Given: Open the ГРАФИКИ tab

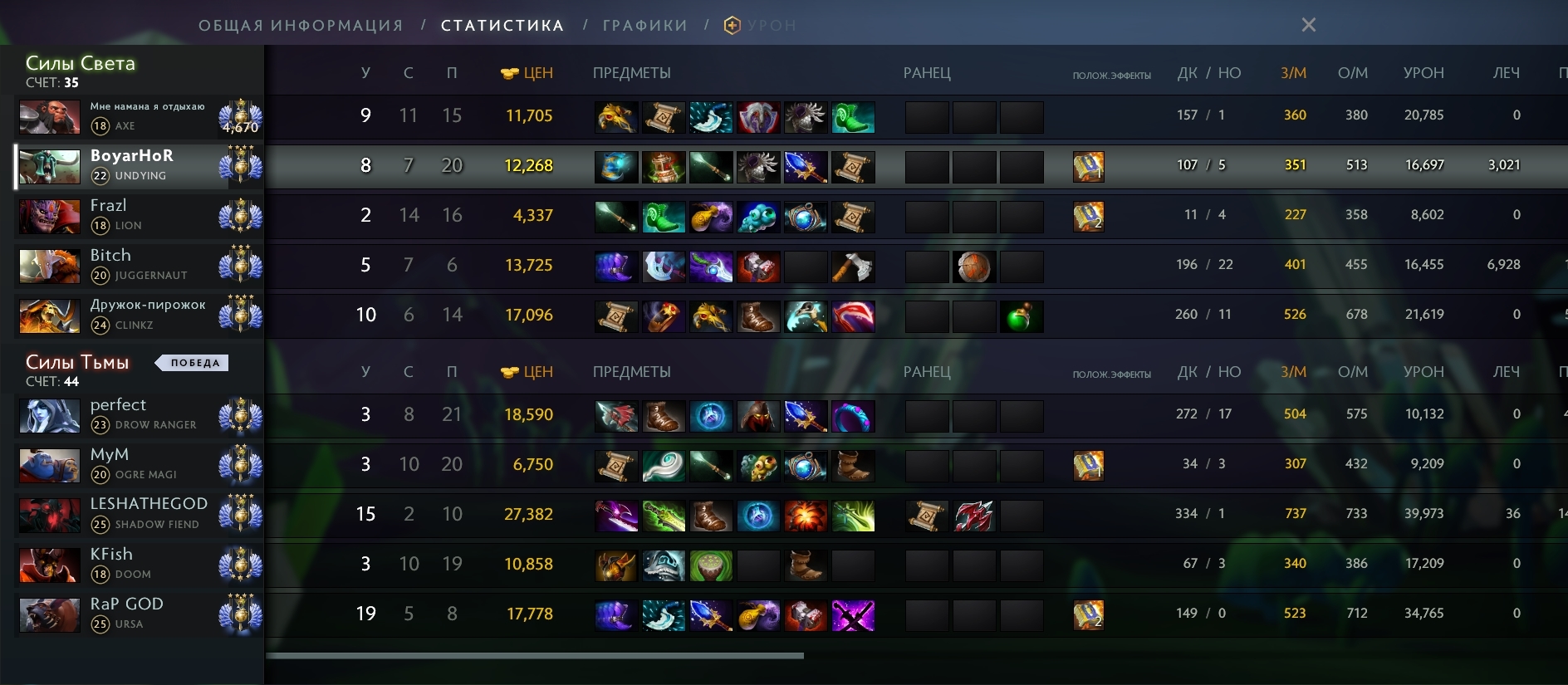Looking at the screenshot, I should click(x=645, y=26).
